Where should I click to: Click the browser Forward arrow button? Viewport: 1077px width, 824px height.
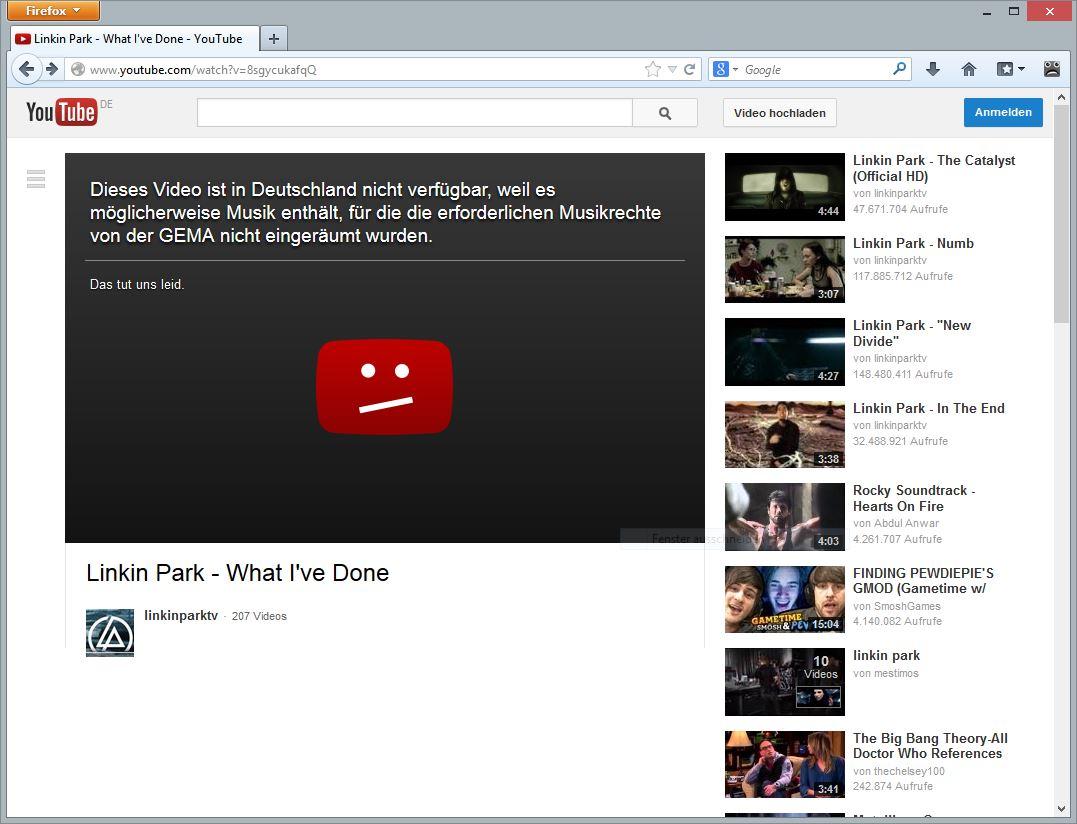(52, 69)
